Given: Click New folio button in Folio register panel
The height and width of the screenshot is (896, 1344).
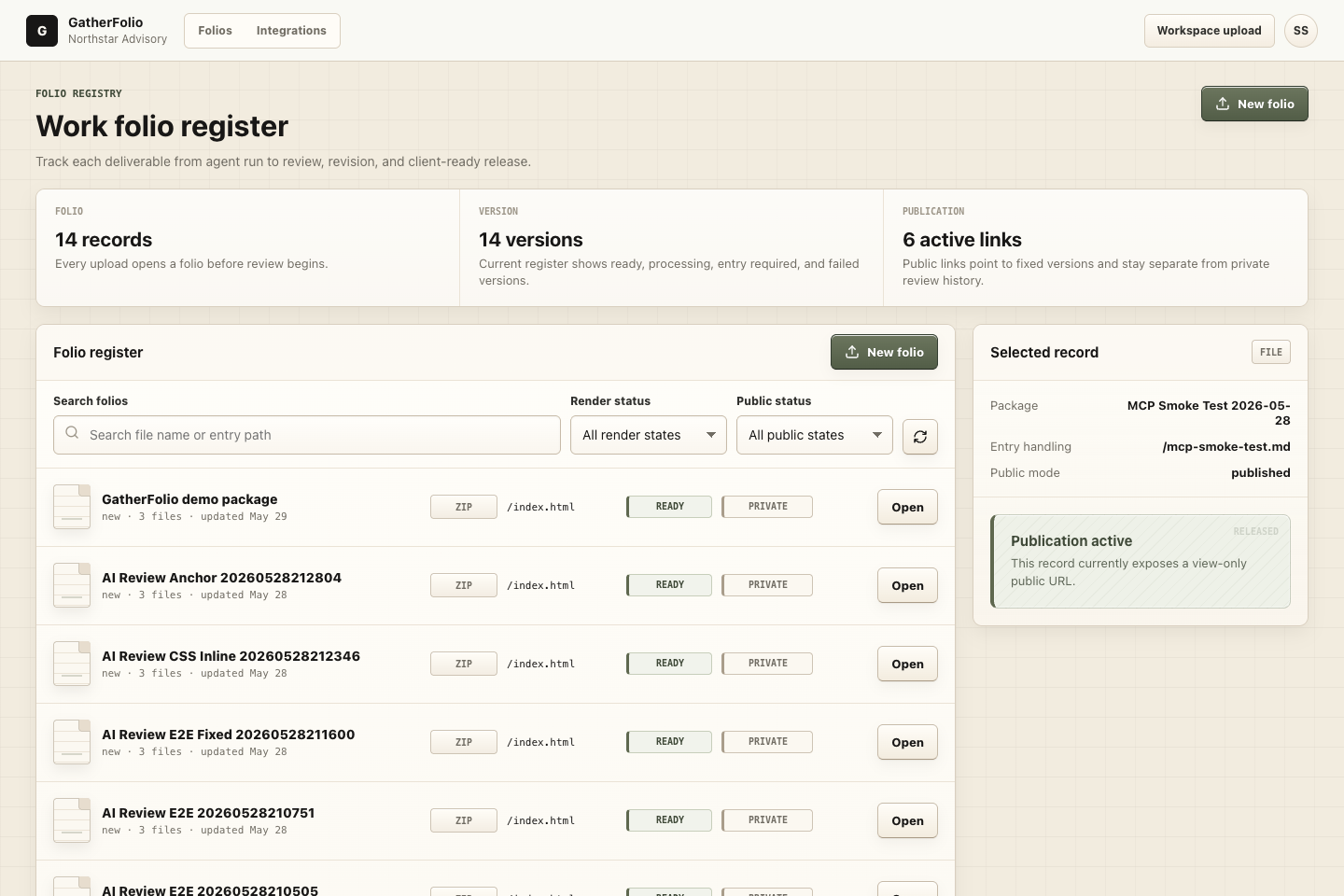Looking at the screenshot, I should click(884, 352).
